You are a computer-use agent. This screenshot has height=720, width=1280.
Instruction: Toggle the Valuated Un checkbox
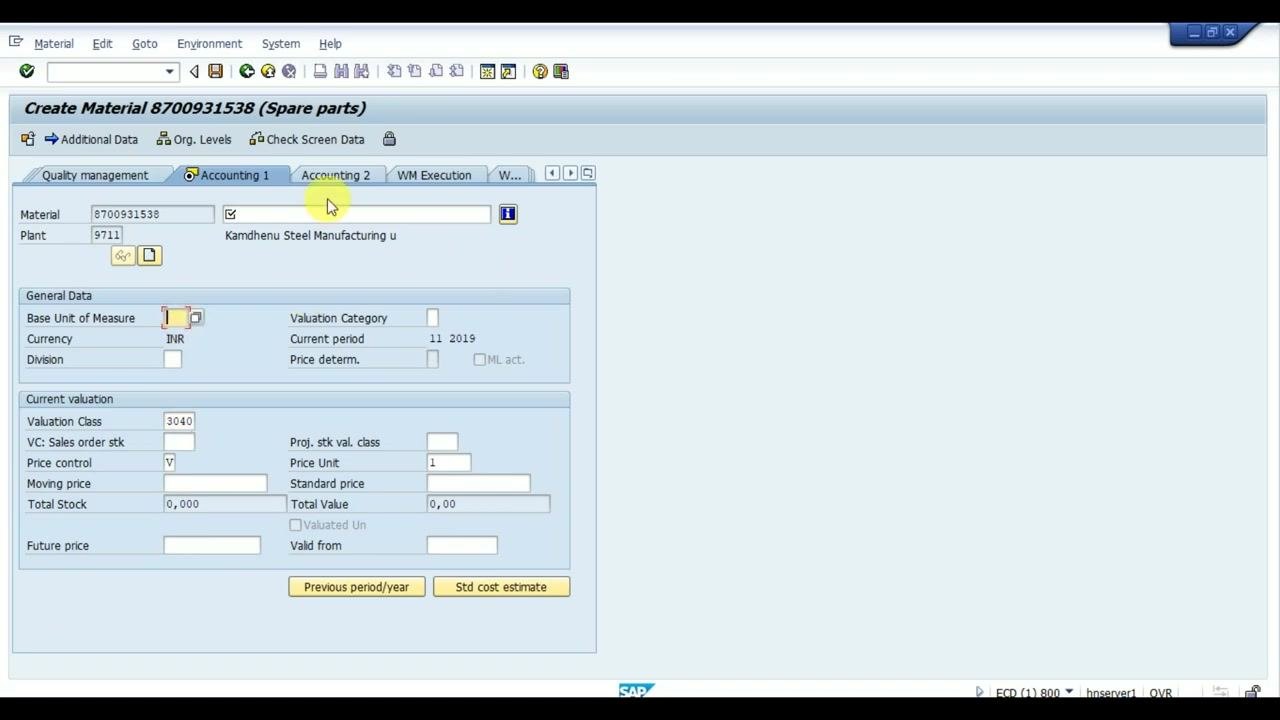point(296,525)
